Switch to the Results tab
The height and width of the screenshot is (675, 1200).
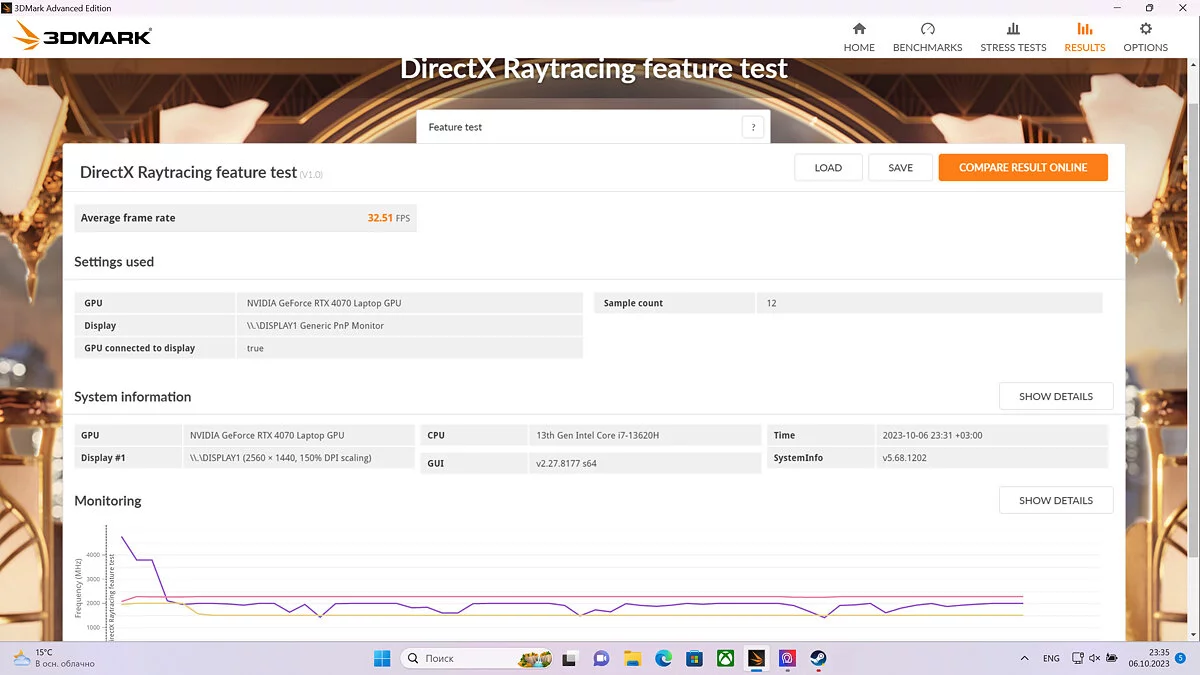(x=1084, y=37)
